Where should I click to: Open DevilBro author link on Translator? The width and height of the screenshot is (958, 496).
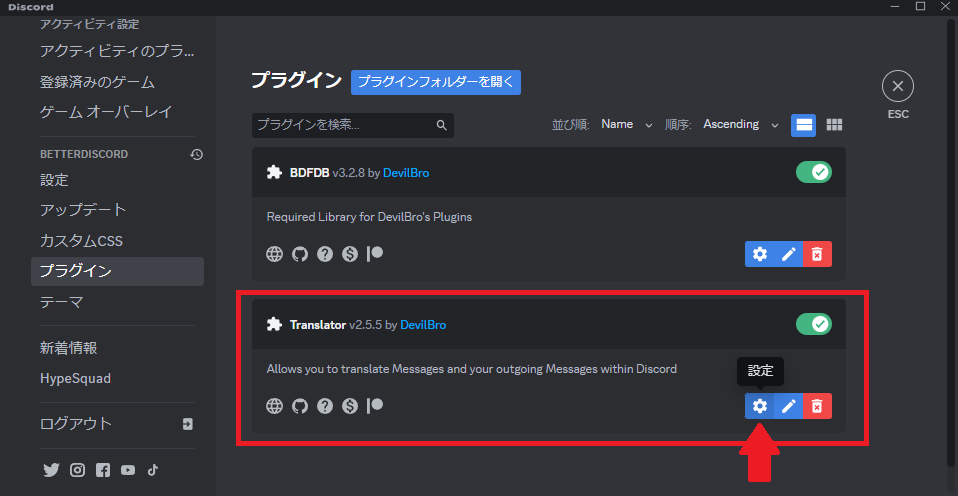pyautogui.click(x=423, y=325)
